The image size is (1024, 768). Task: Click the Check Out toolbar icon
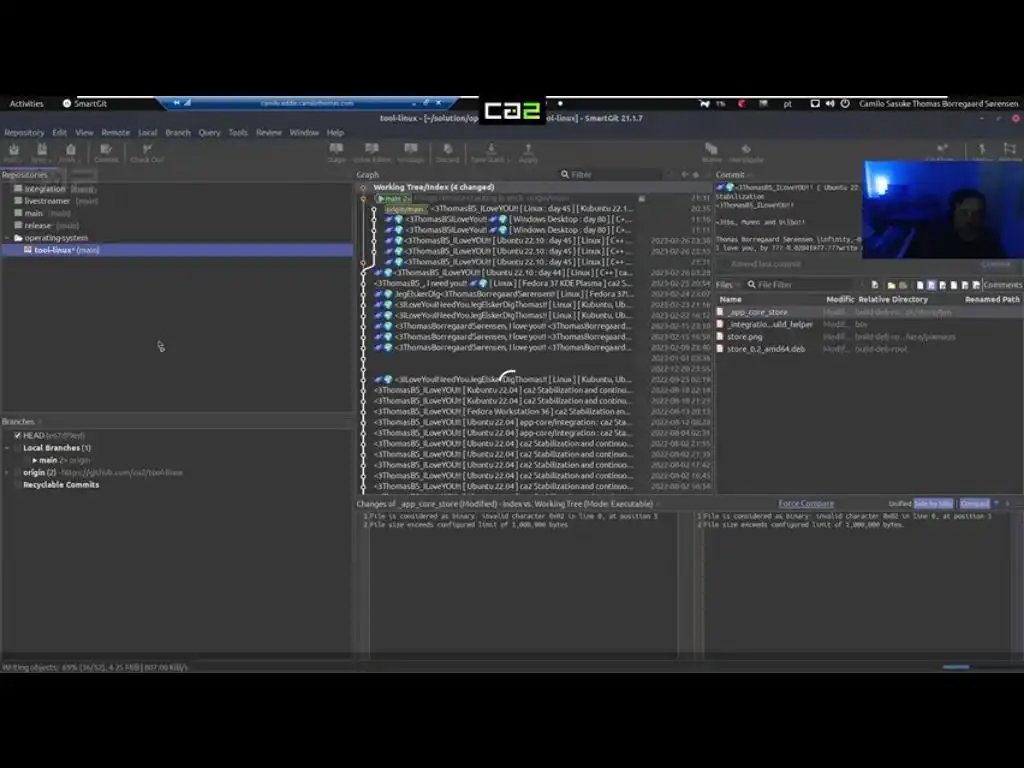pos(147,150)
